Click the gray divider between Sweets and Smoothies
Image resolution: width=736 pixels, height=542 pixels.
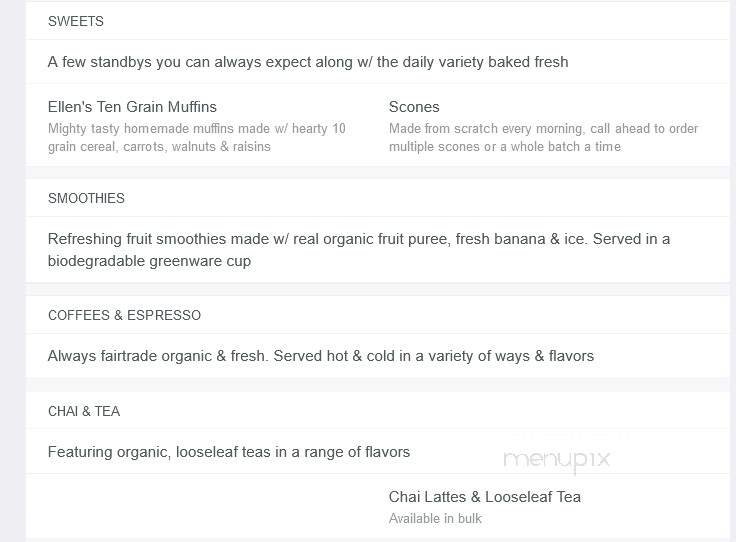(x=378, y=172)
